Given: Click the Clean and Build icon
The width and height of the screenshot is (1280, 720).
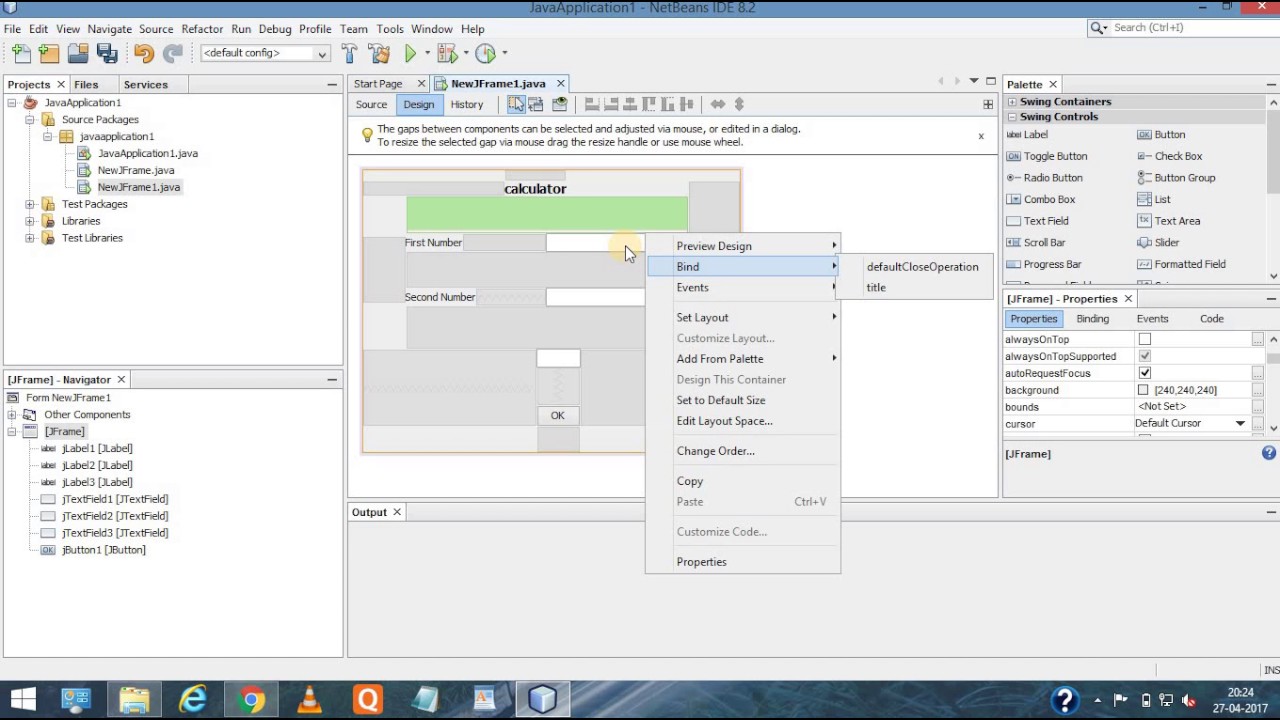Looking at the screenshot, I should tap(379, 53).
